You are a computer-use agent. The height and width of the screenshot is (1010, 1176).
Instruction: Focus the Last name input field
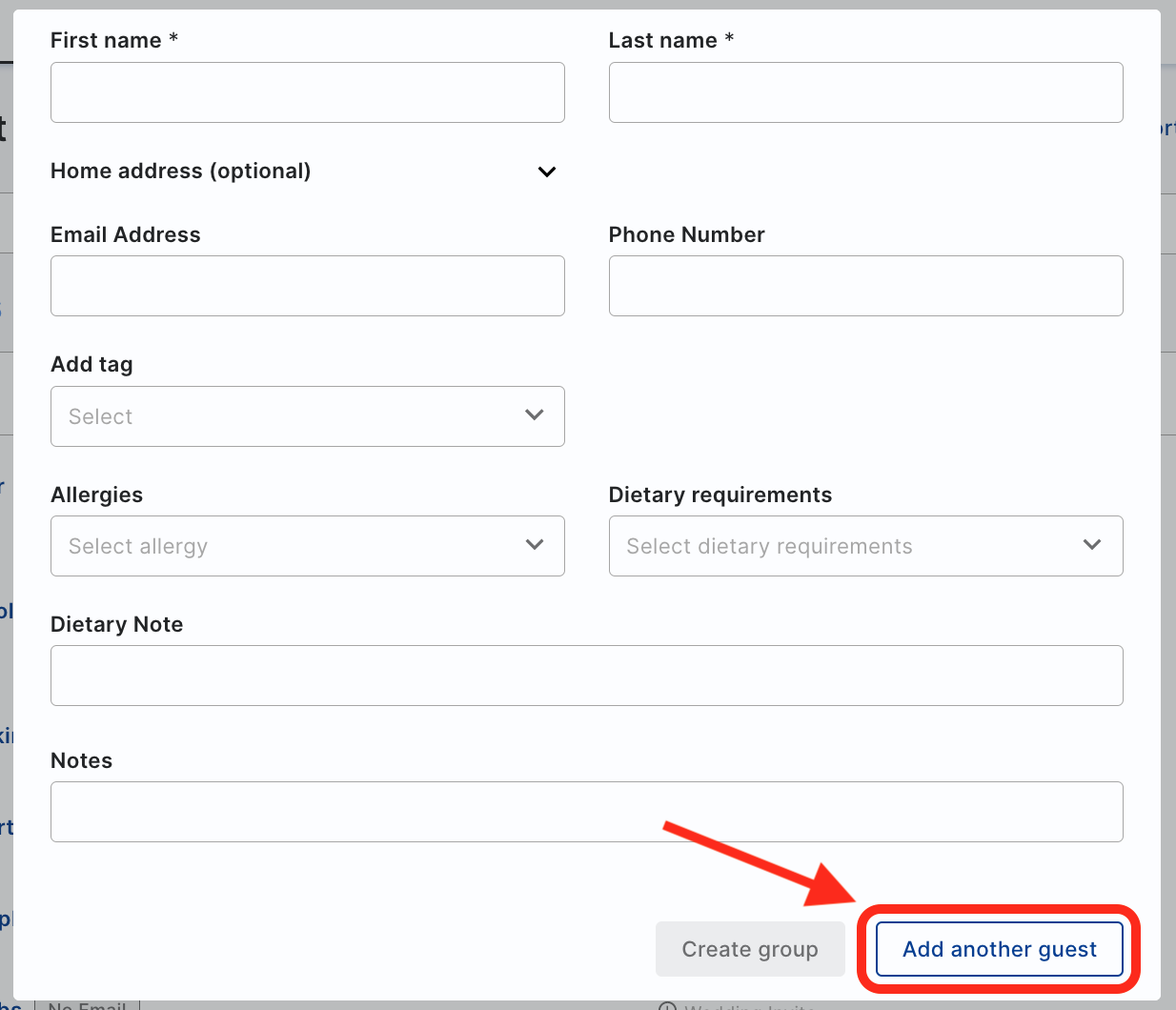point(866,92)
